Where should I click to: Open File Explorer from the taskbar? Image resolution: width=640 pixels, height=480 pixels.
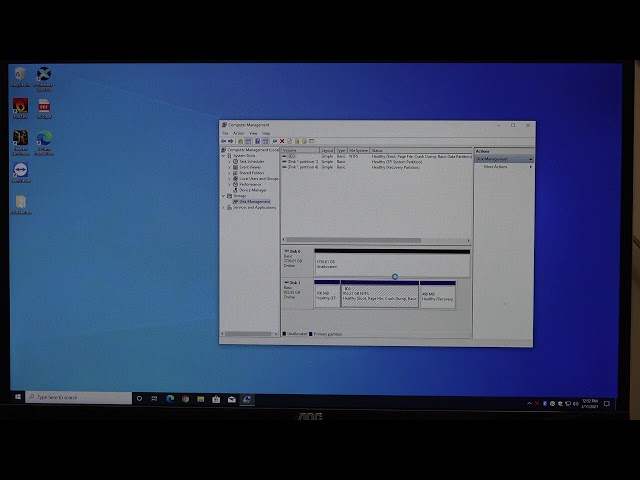click(200, 399)
